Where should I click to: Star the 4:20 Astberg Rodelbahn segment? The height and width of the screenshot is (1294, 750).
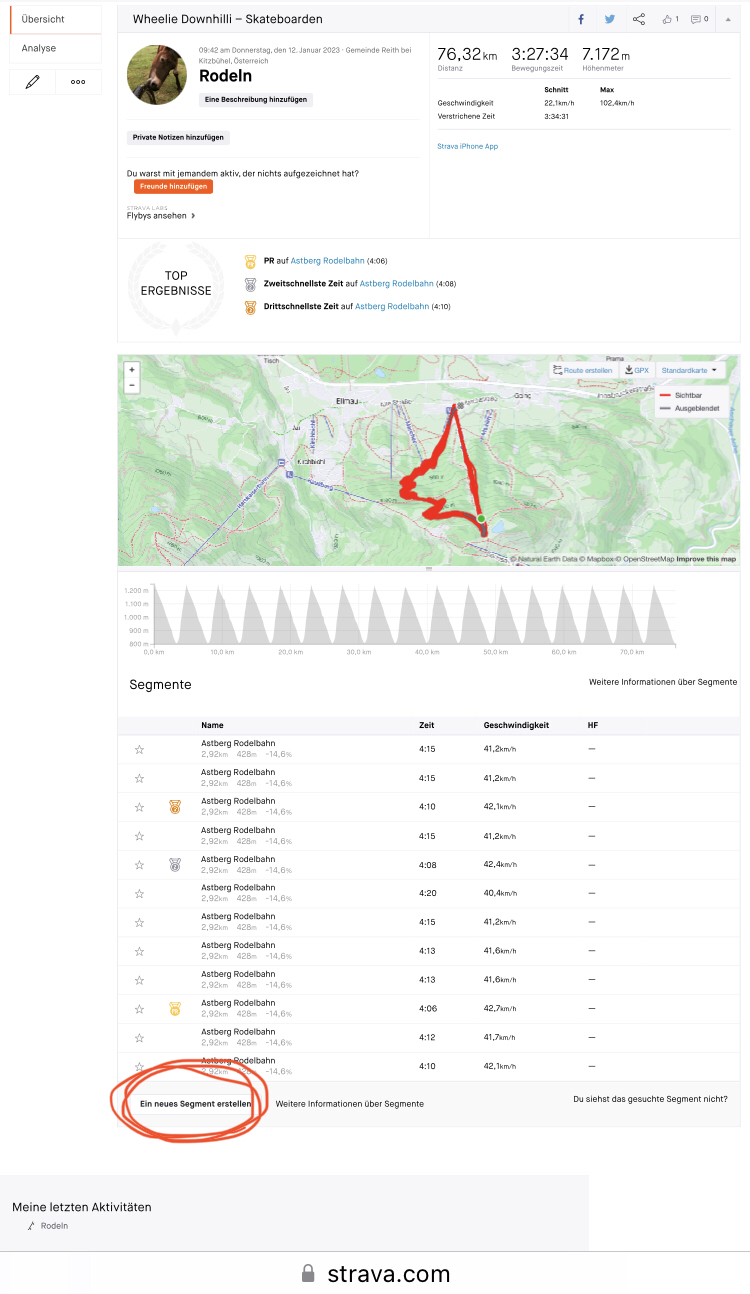click(x=139, y=893)
